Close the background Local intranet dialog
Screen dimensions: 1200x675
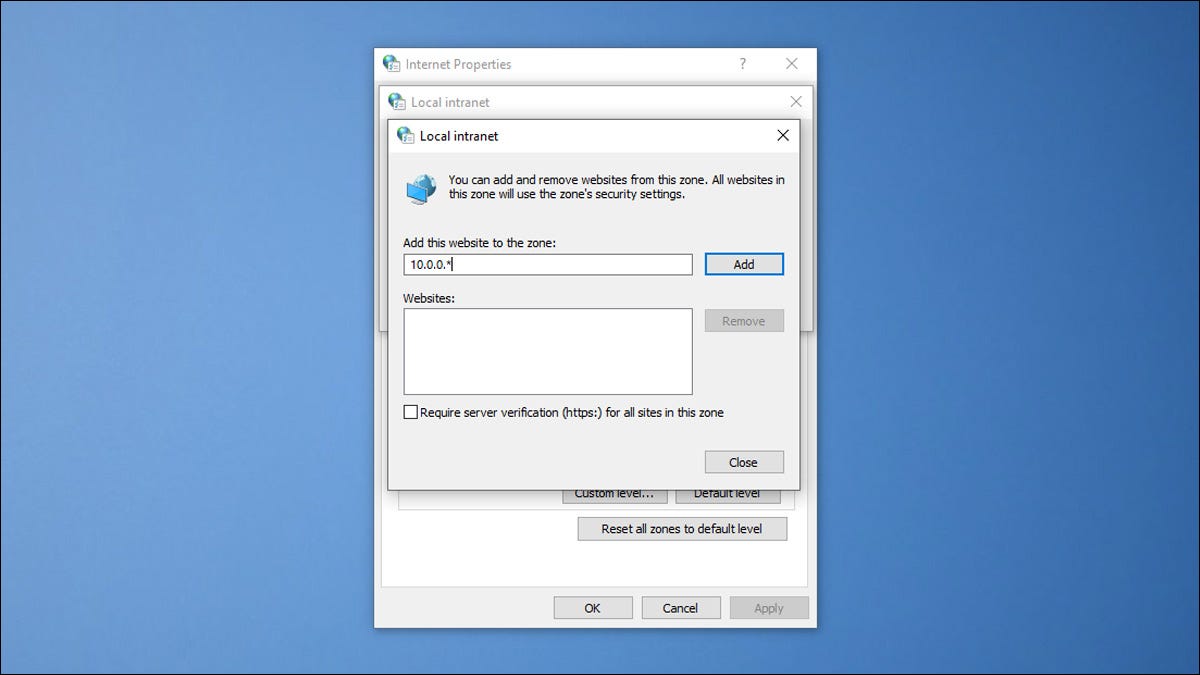pyautogui.click(x=796, y=102)
